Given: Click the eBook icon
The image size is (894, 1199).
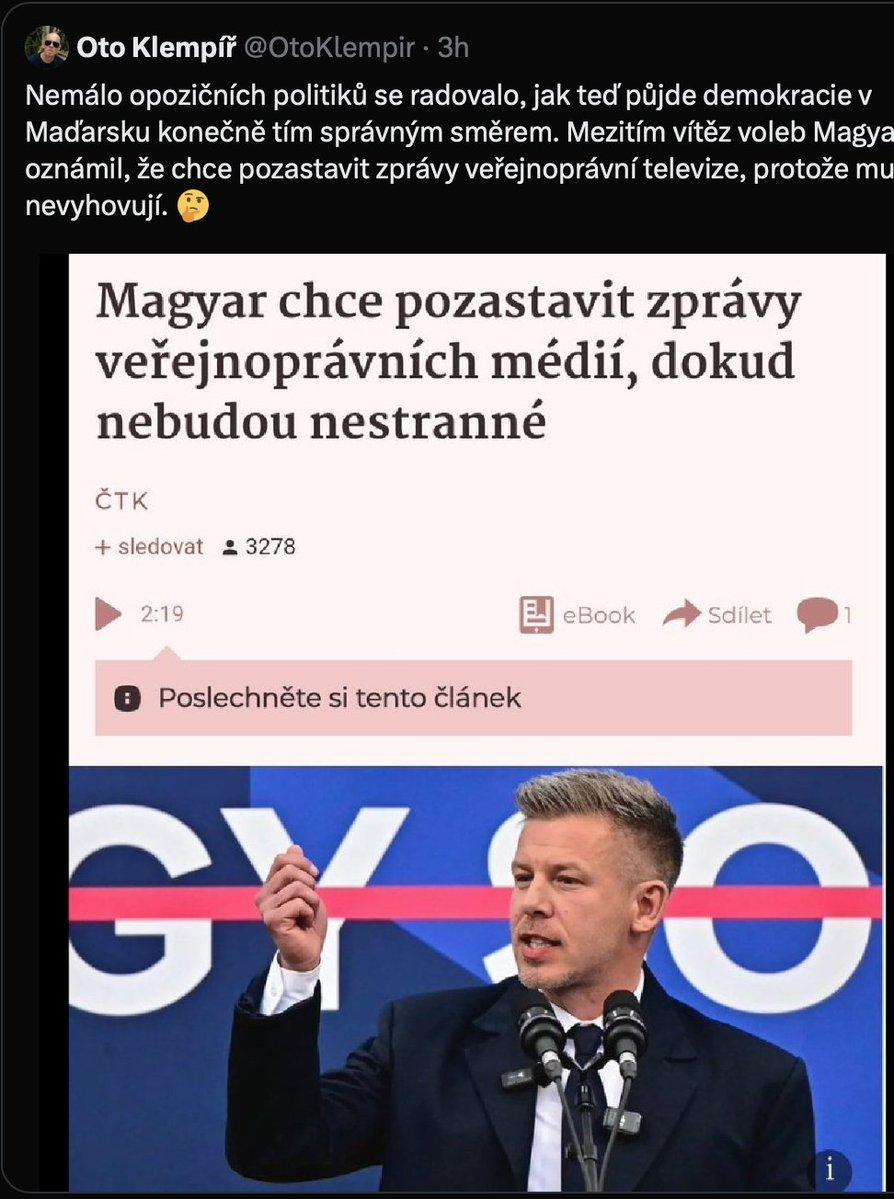Looking at the screenshot, I should (536, 615).
